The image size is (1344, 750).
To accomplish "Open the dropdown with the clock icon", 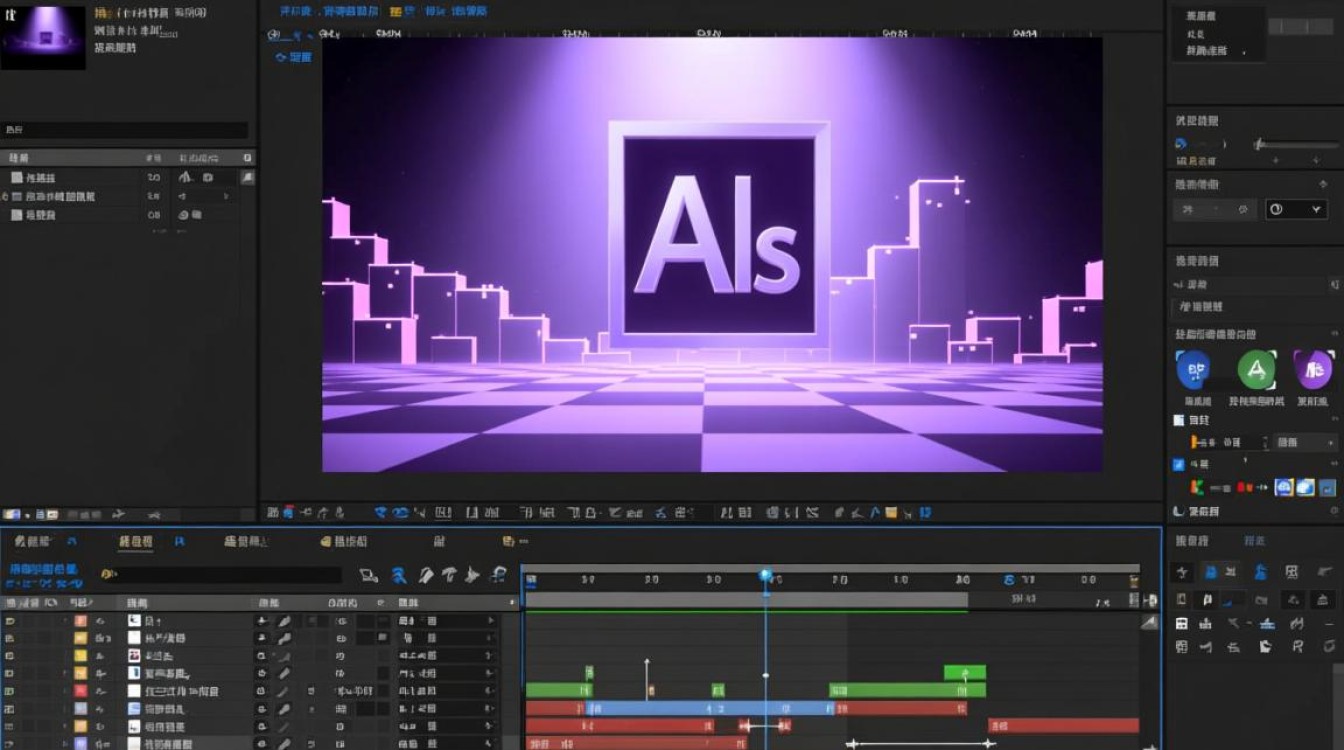I will click(1295, 209).
